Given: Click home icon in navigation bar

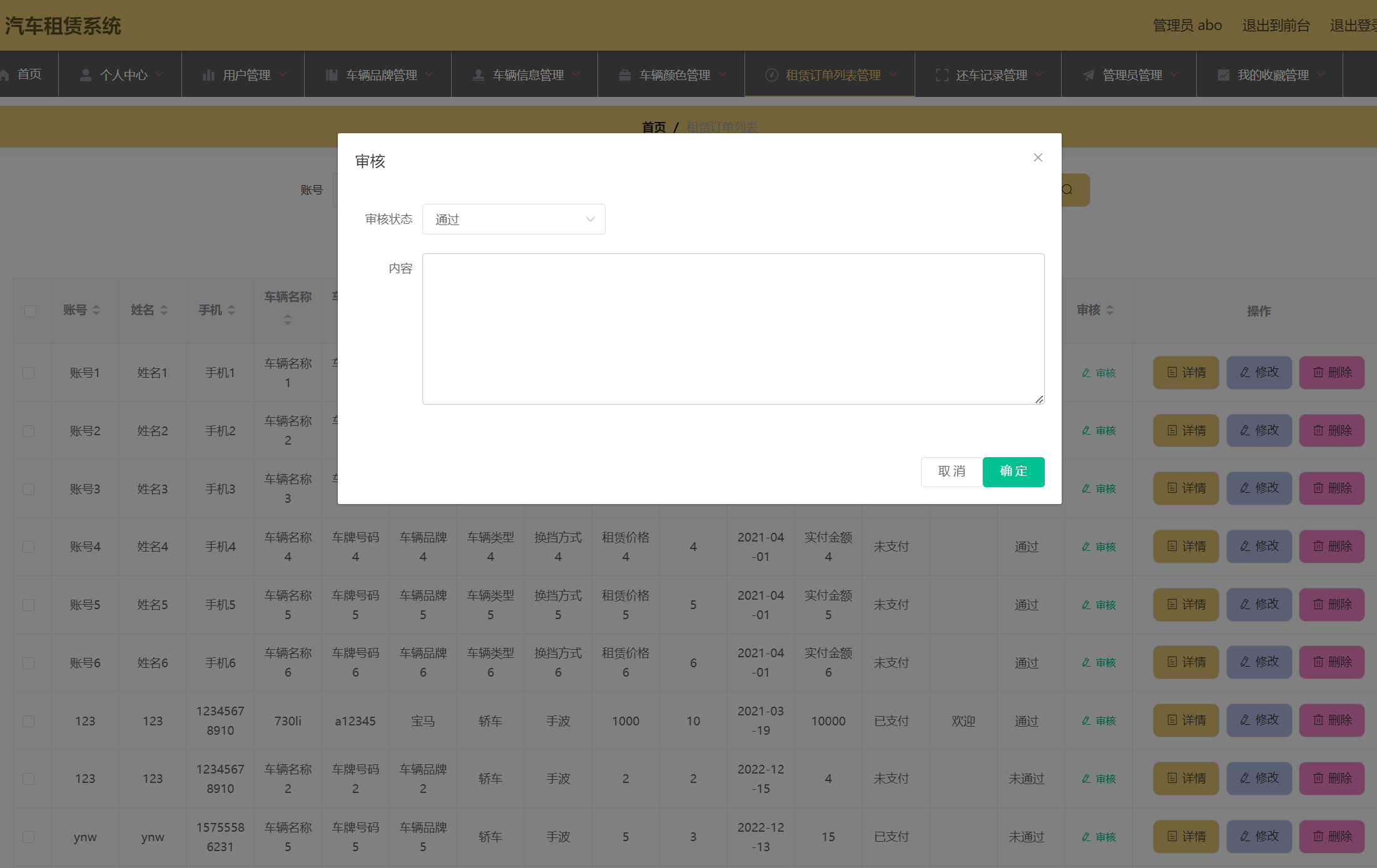Looking at the screenshot, I should click(x=5, y=75).
